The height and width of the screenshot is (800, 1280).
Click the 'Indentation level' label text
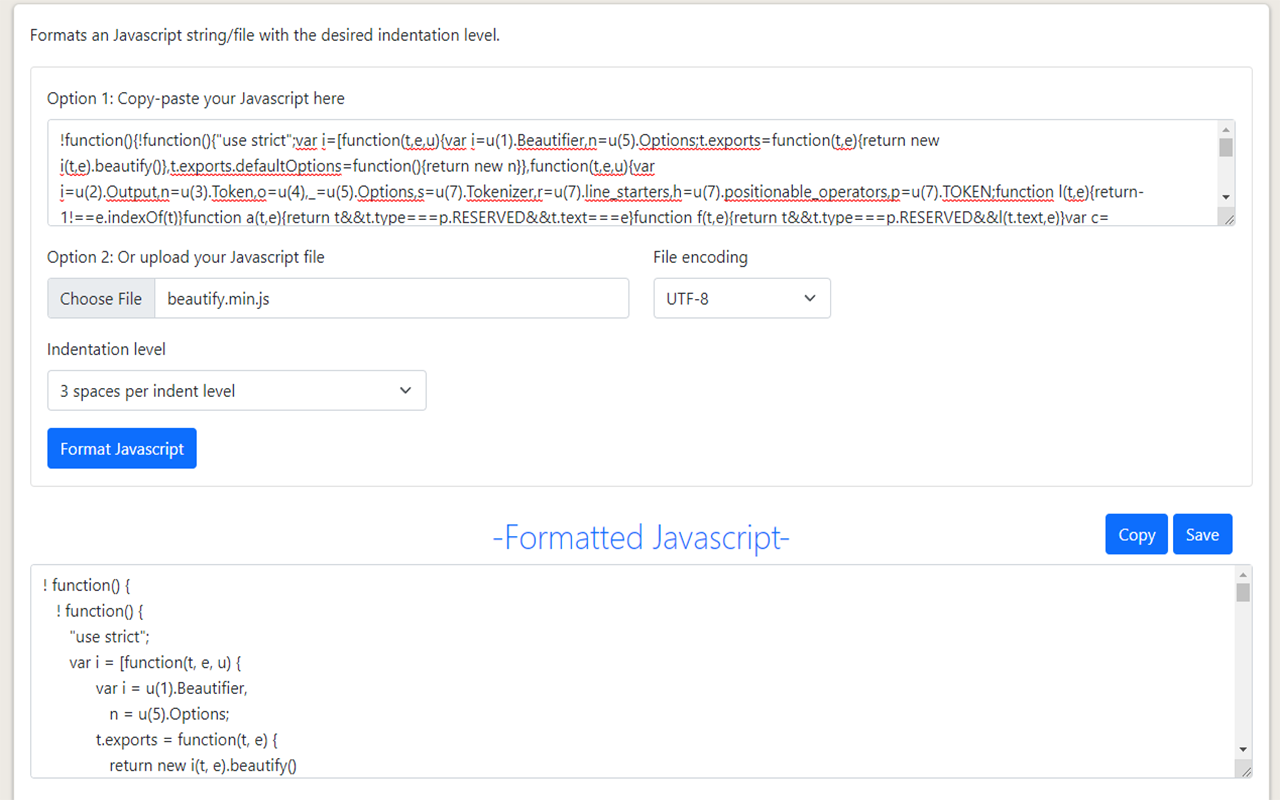[106, 349]
